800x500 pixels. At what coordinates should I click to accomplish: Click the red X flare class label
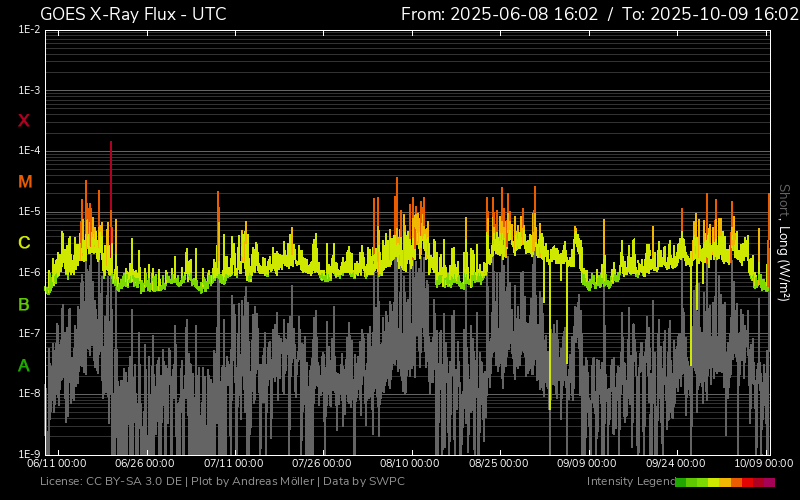tap(24, 121)
